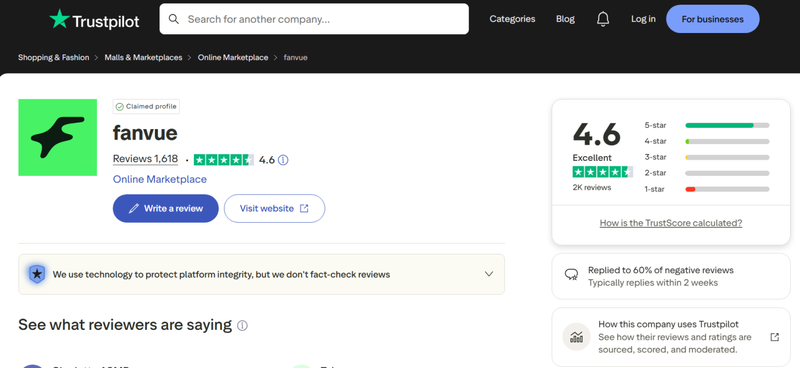Open the notifications bell

[x=603, y=19]
